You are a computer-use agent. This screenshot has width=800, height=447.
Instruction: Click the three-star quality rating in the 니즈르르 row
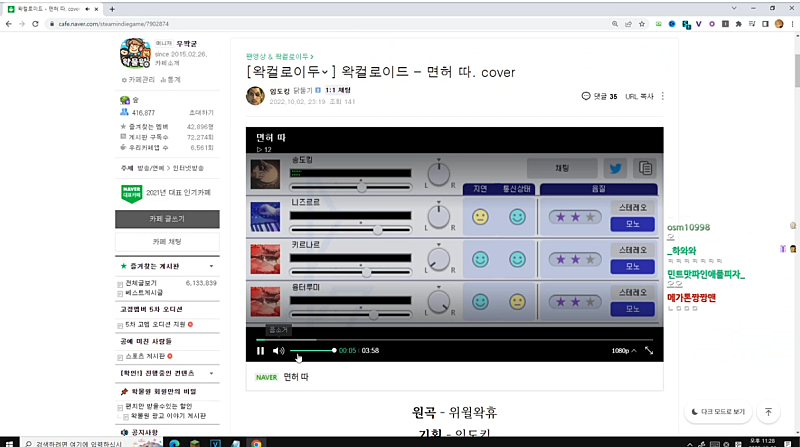pyautogui.click(x=575, y=217)
